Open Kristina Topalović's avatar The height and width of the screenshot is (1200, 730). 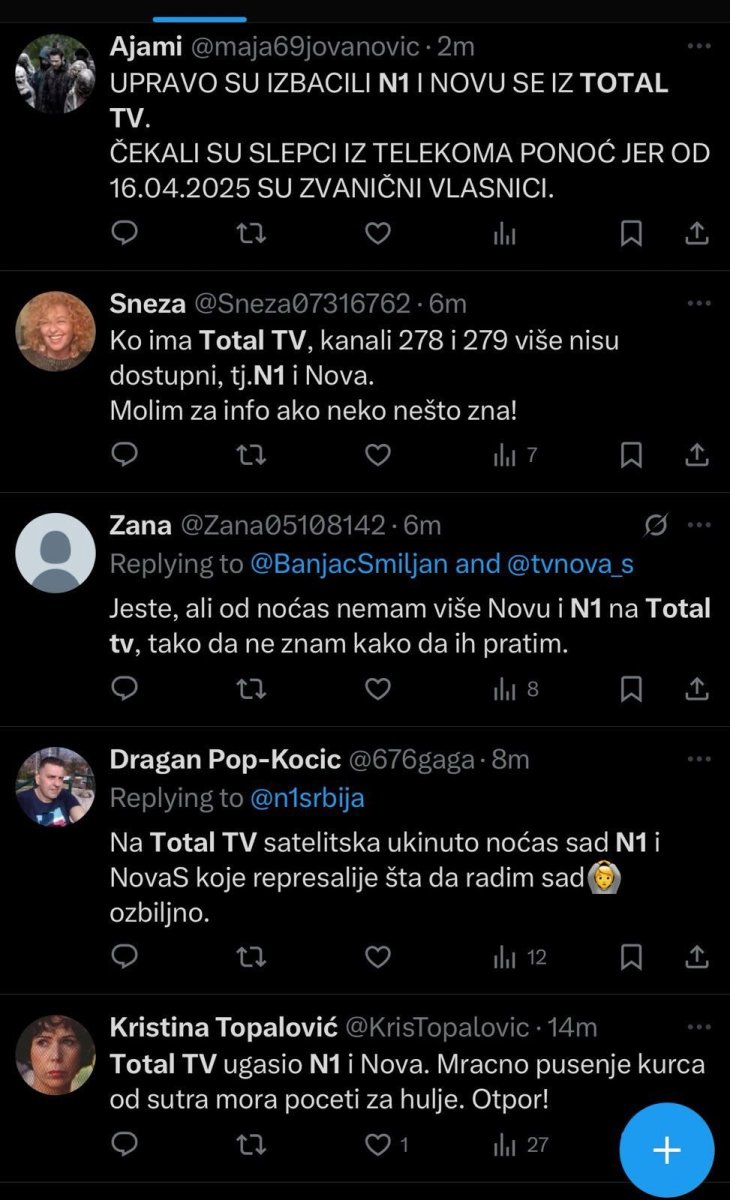point(55,1054)
